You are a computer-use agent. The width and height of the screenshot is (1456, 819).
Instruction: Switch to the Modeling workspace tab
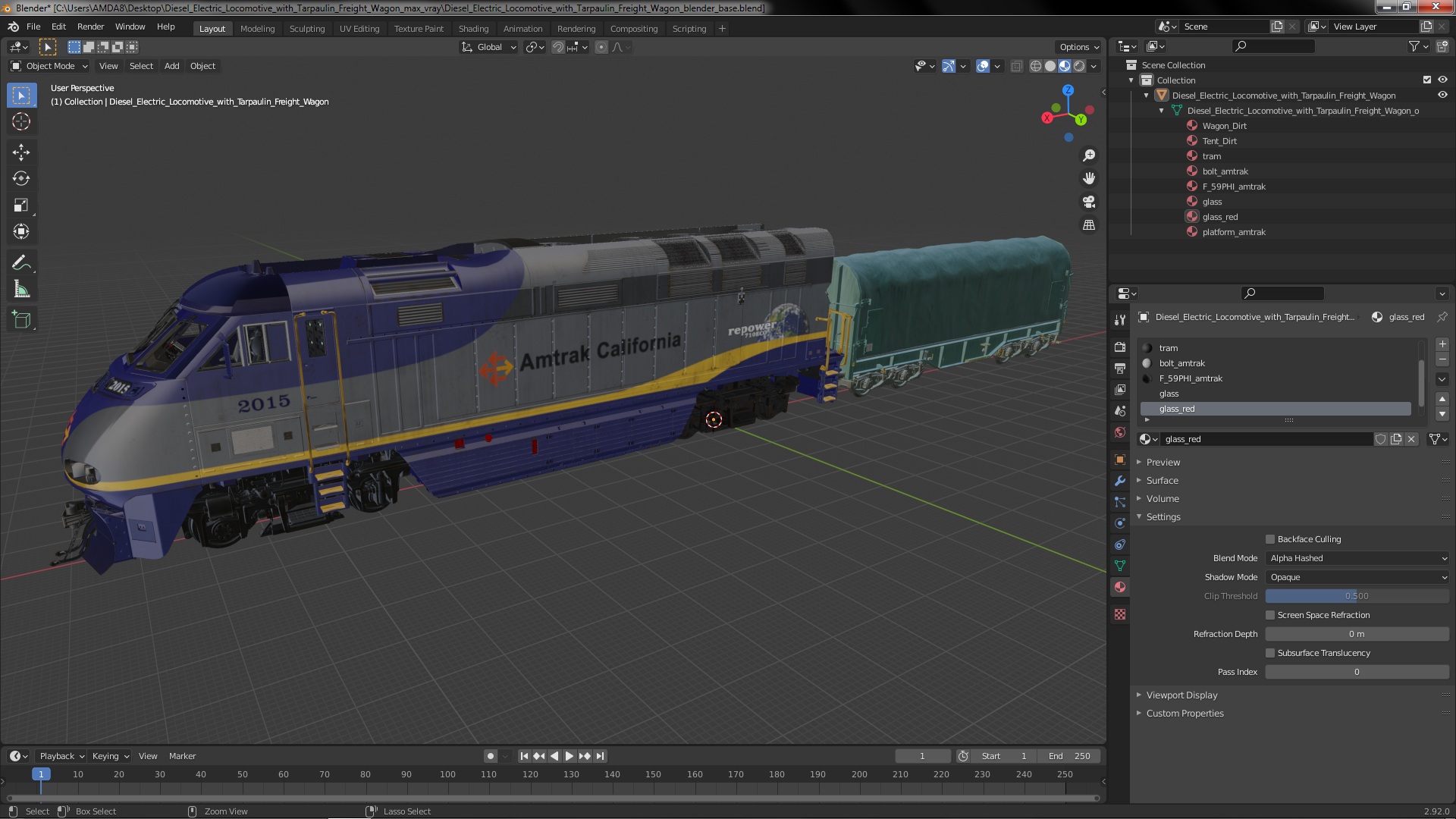pos(257,29)
